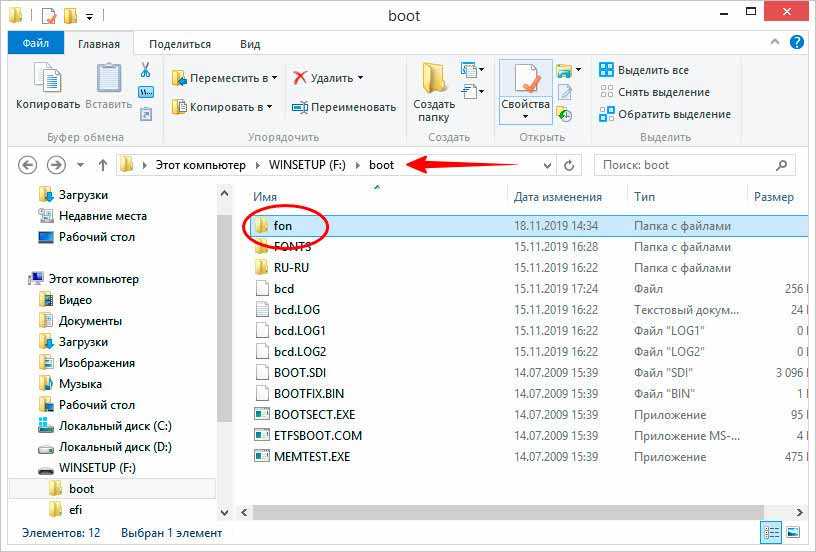The width and height of the screenshot is (816, 552).
Task: Switch to large icons view in status bar
Action: pos(791,533)
